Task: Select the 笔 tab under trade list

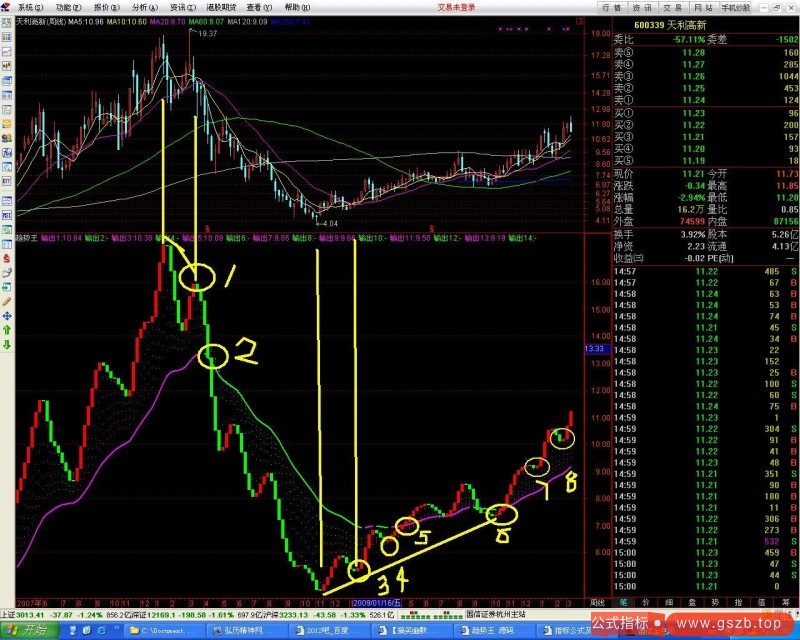Action: pos(621,602)
